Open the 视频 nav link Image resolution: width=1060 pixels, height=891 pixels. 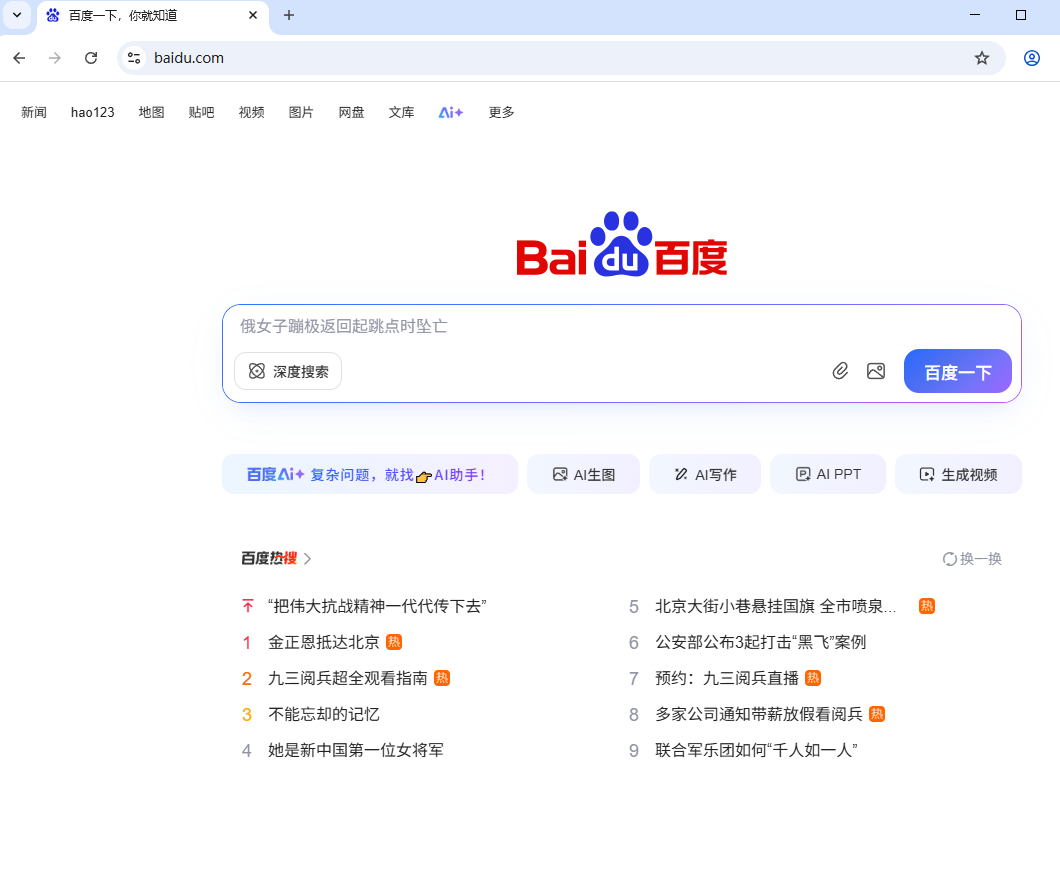tap(251, 112)
